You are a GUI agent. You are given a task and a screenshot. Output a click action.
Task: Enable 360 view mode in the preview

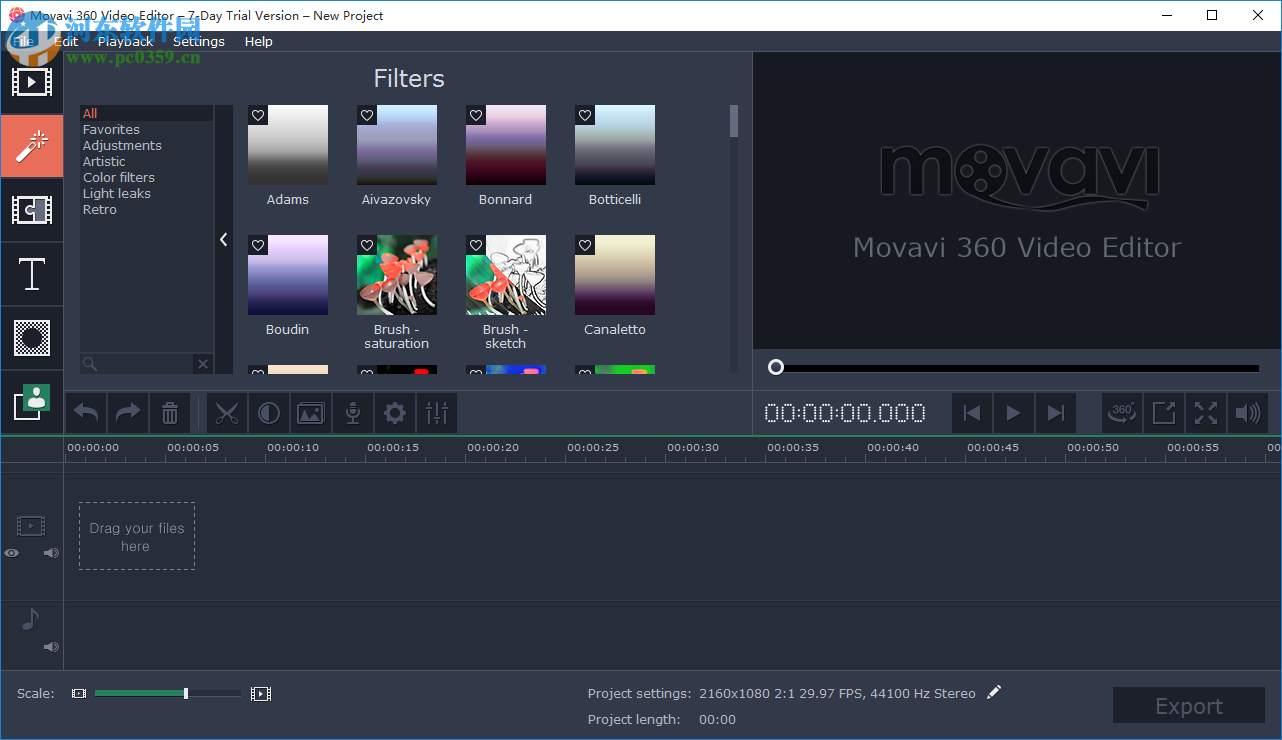click(1121, 413)
